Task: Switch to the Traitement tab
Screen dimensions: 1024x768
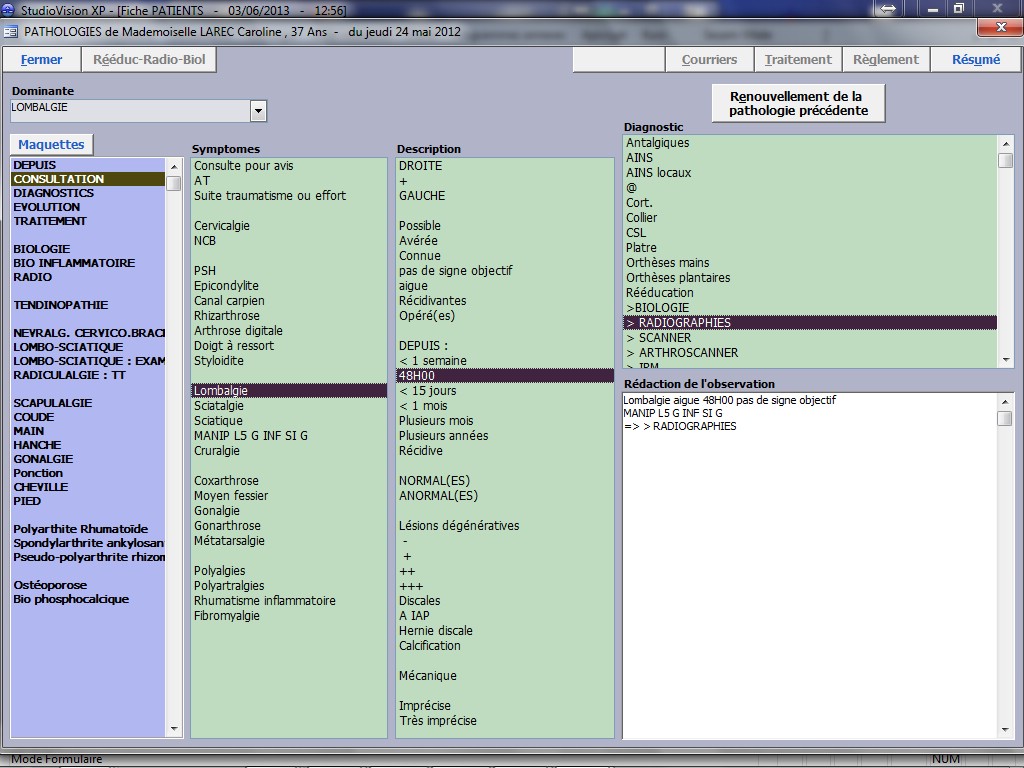Action: pyautogui.click(x=798, y=60)
